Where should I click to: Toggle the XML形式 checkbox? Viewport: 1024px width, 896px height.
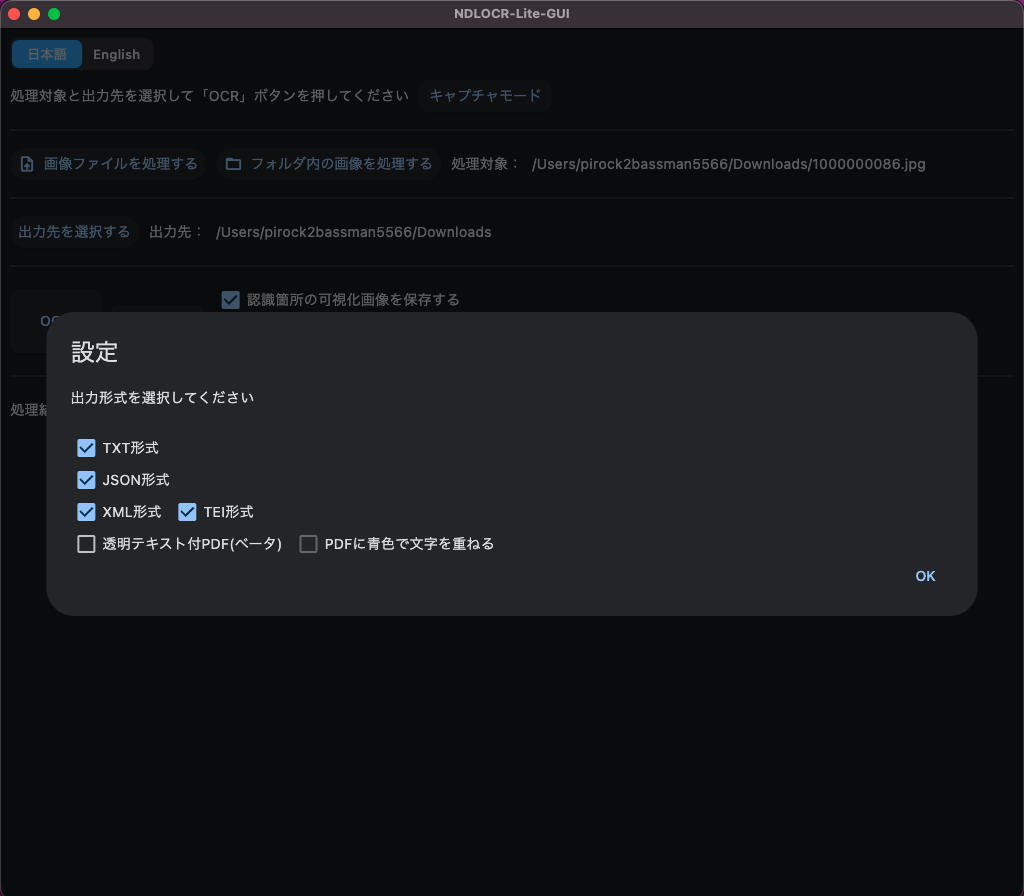tap(87, 512)
